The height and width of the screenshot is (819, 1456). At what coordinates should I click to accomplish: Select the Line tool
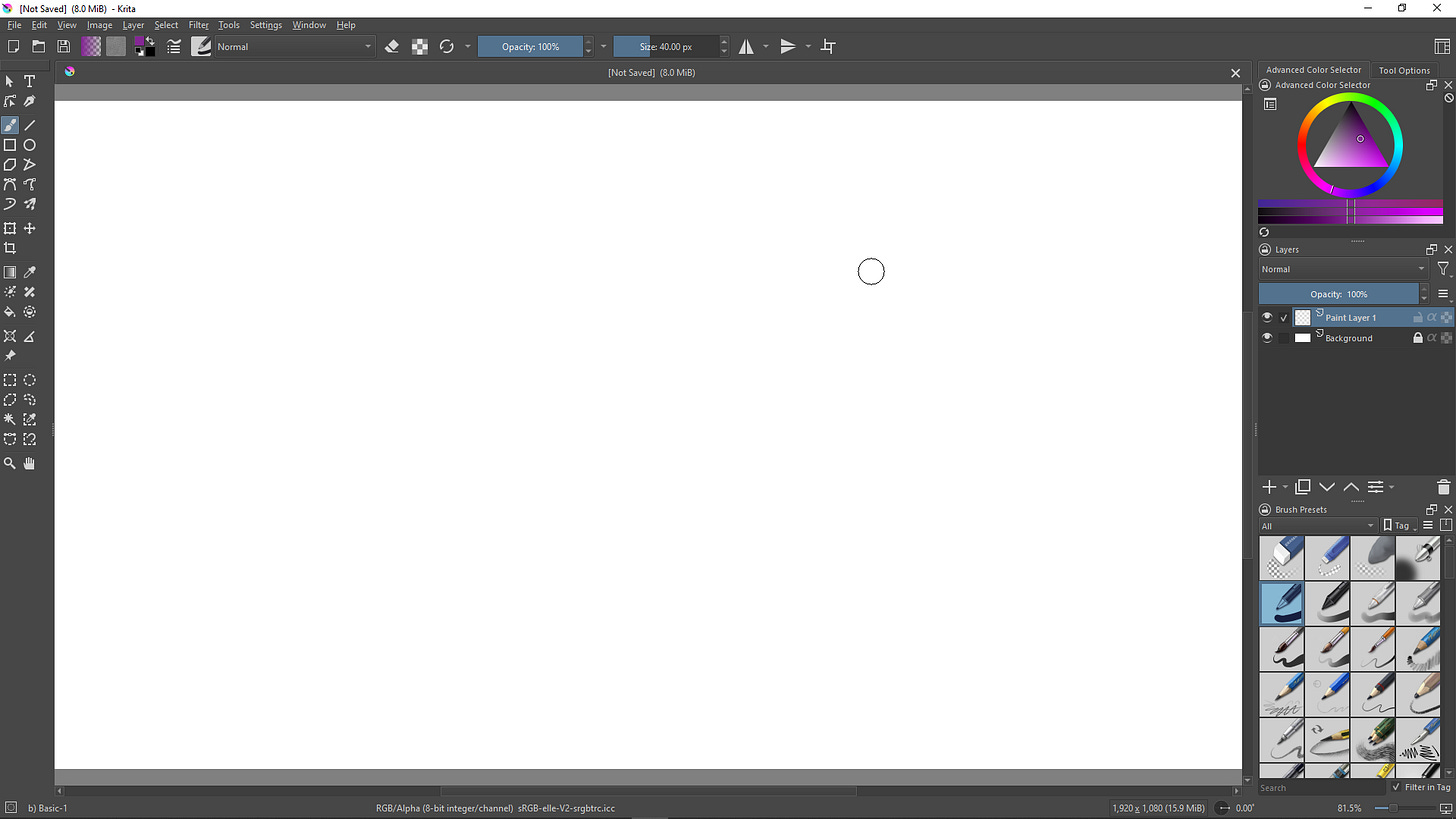coord(30,125)
